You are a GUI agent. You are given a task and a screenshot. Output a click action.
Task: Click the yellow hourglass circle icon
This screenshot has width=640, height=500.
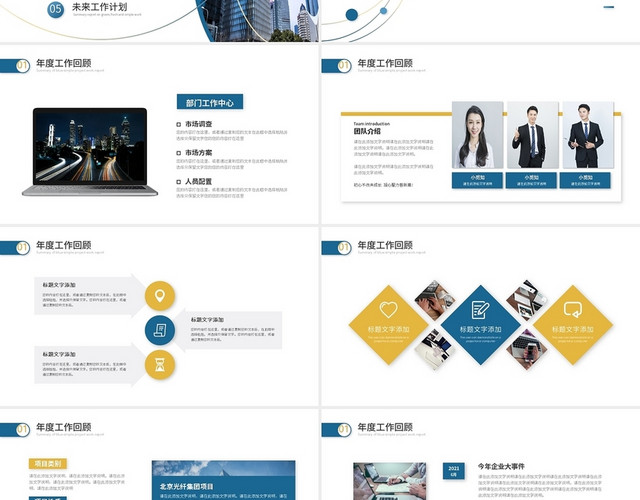click(x=160, y=364)
